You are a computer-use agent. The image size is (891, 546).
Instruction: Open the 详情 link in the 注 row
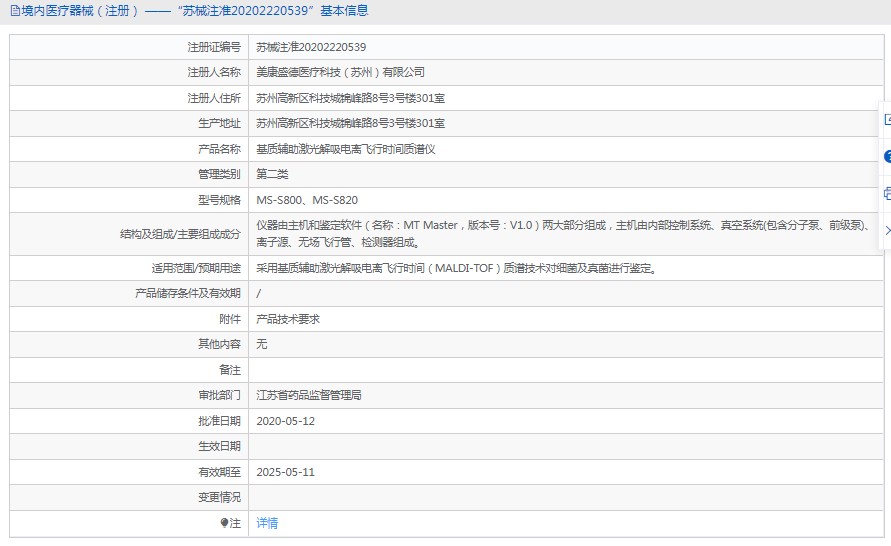click(267, 523)
